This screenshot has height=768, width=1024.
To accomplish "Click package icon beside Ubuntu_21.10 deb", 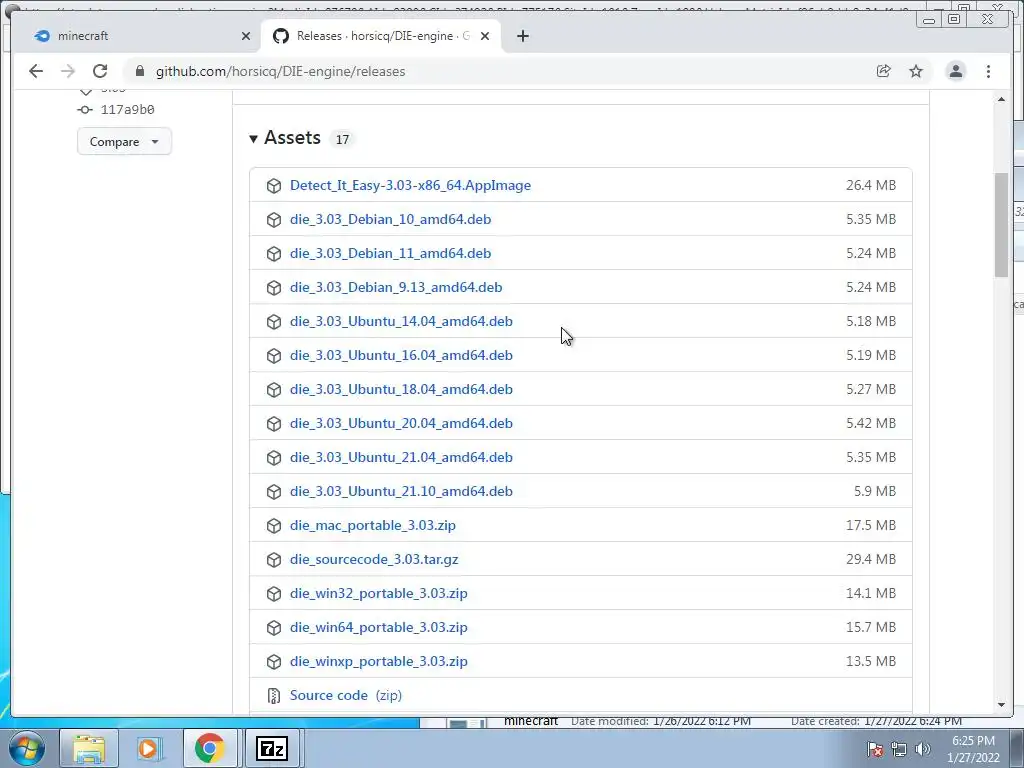I will click(x=274, y=492).
